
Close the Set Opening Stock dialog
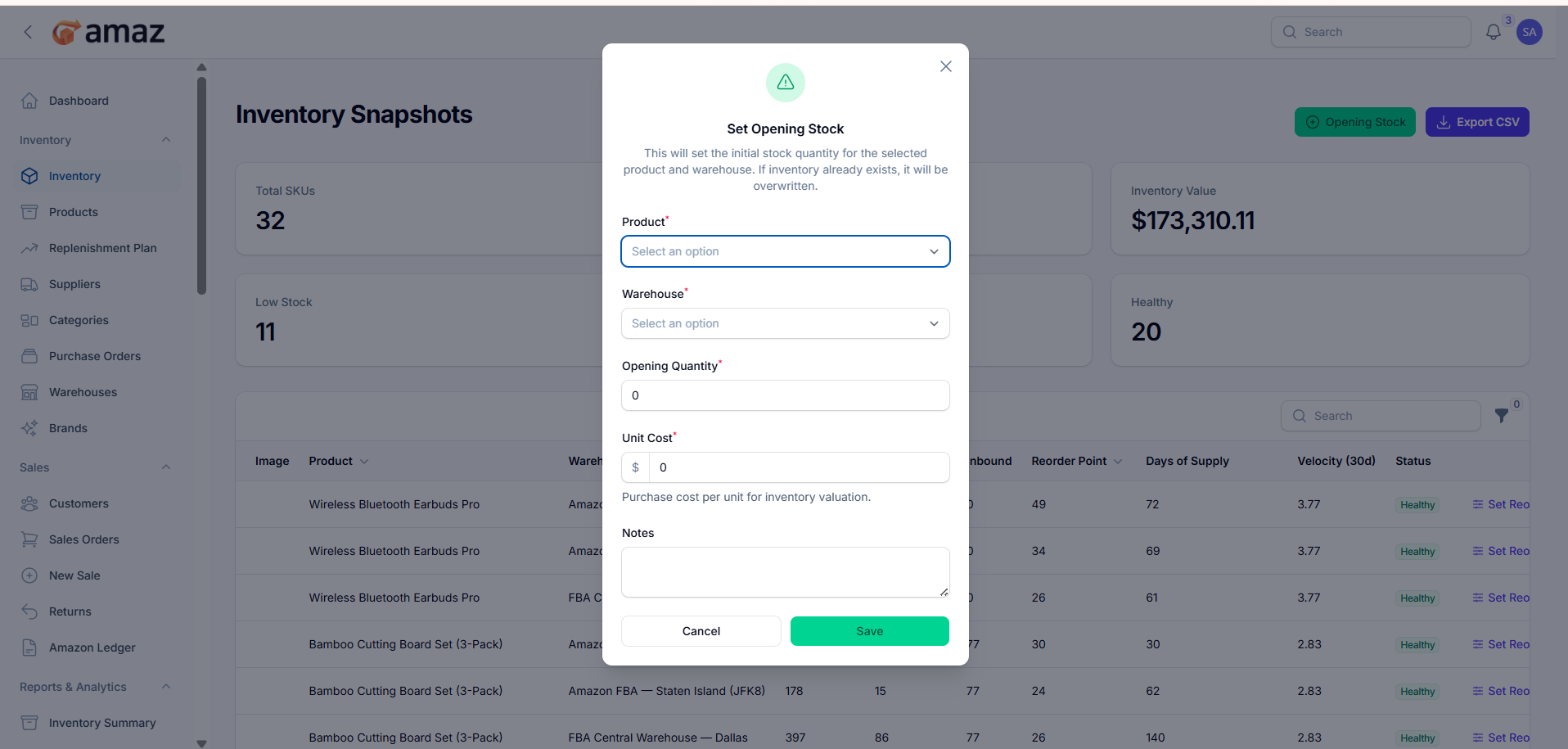tap(945, 66)
